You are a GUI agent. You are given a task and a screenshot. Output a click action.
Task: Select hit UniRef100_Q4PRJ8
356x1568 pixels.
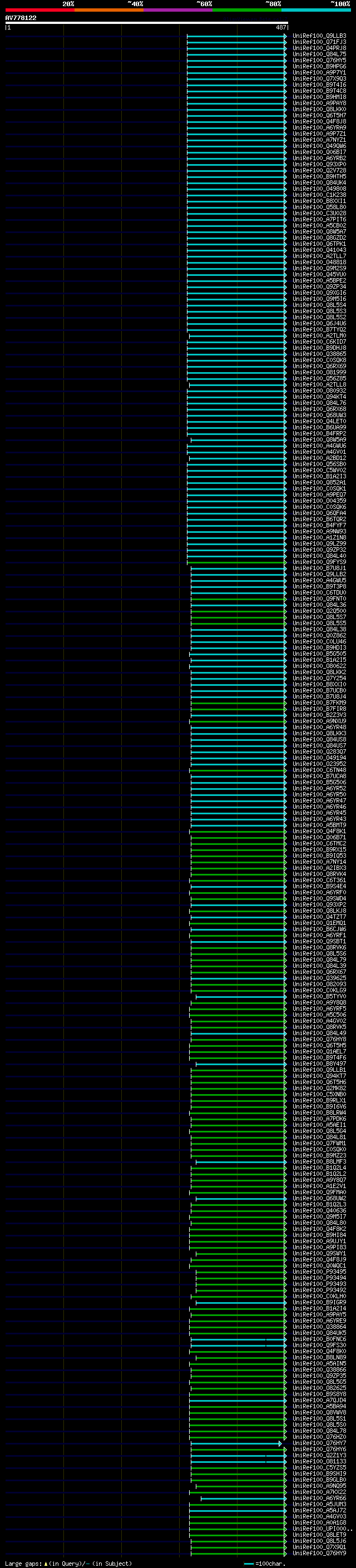[319, 48]
